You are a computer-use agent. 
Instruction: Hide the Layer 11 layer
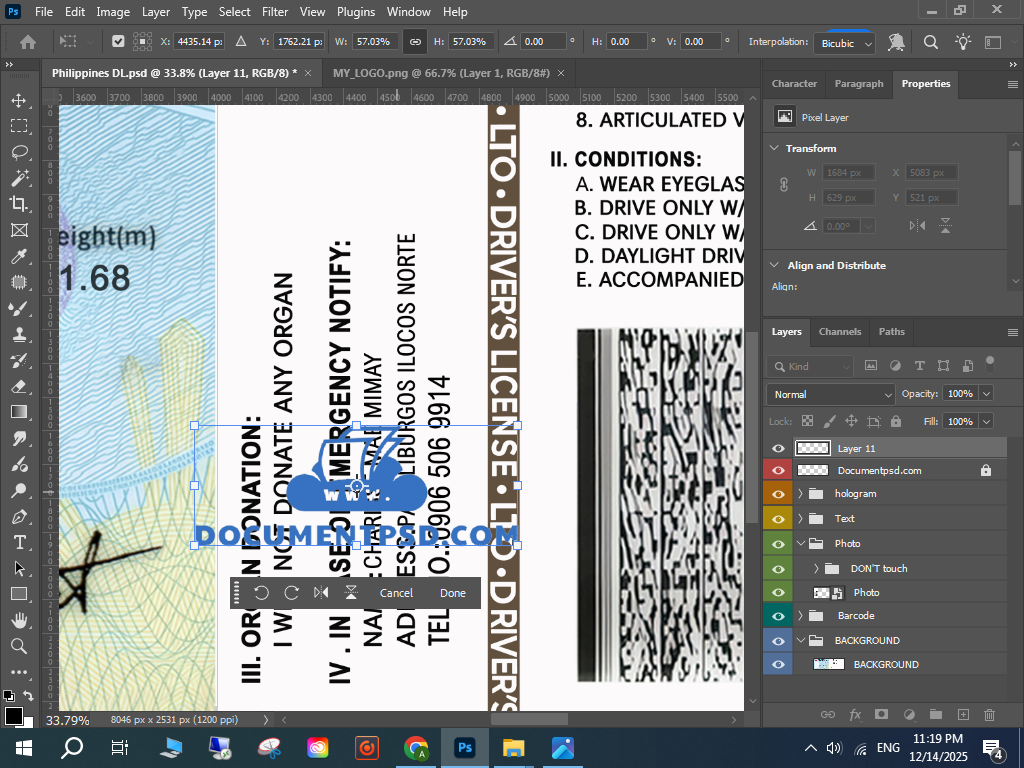[778, 449]
